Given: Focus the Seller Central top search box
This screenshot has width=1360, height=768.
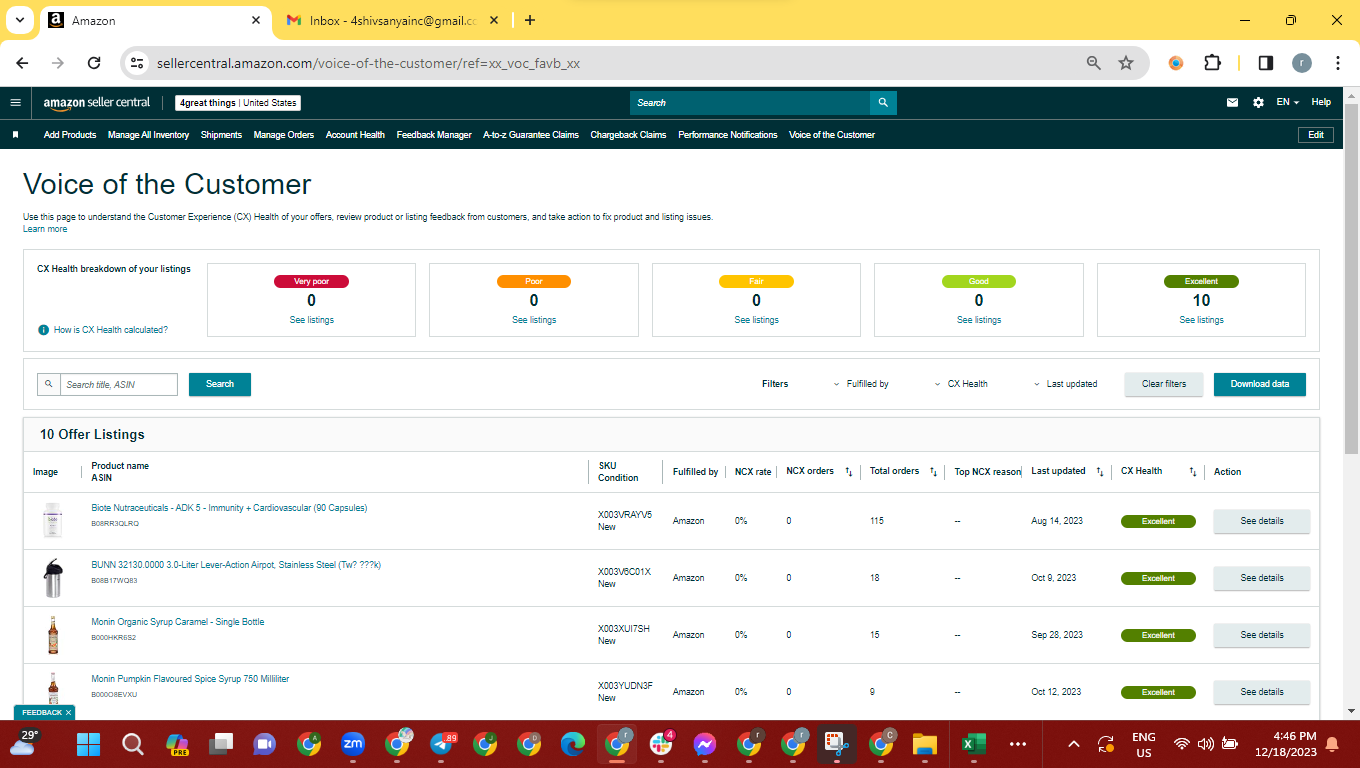Looking at the screenshot, I should pos(750,103).
